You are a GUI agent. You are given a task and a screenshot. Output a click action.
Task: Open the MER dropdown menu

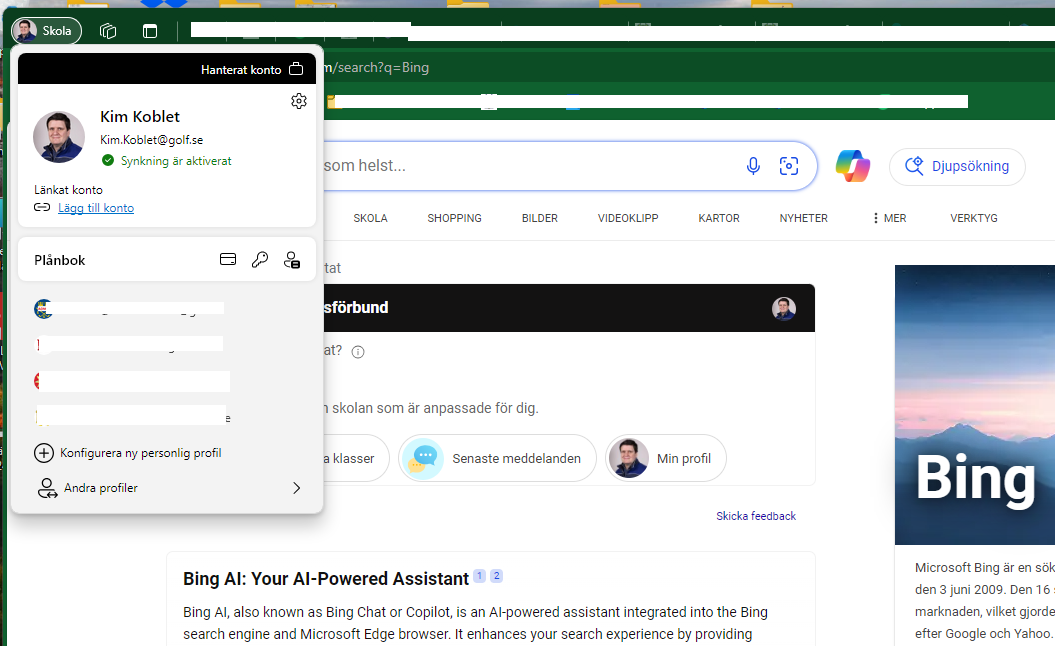point(889,218)
